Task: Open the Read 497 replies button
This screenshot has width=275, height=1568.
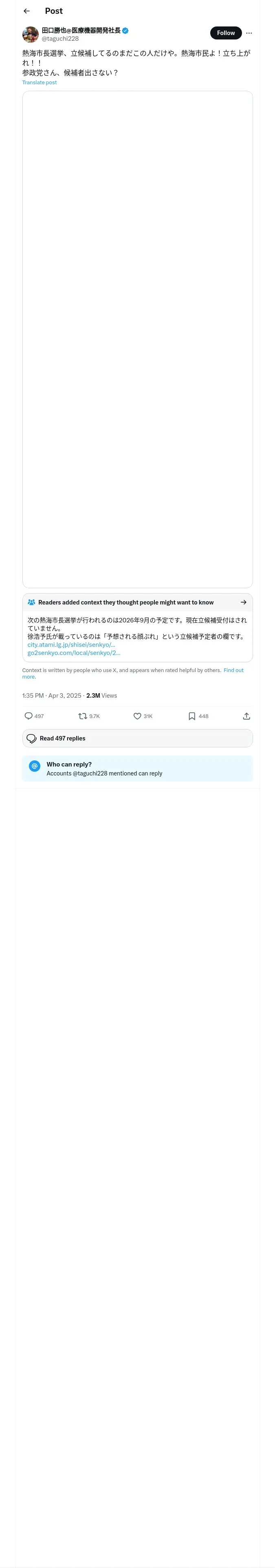Action: click(x=137, y=738)
